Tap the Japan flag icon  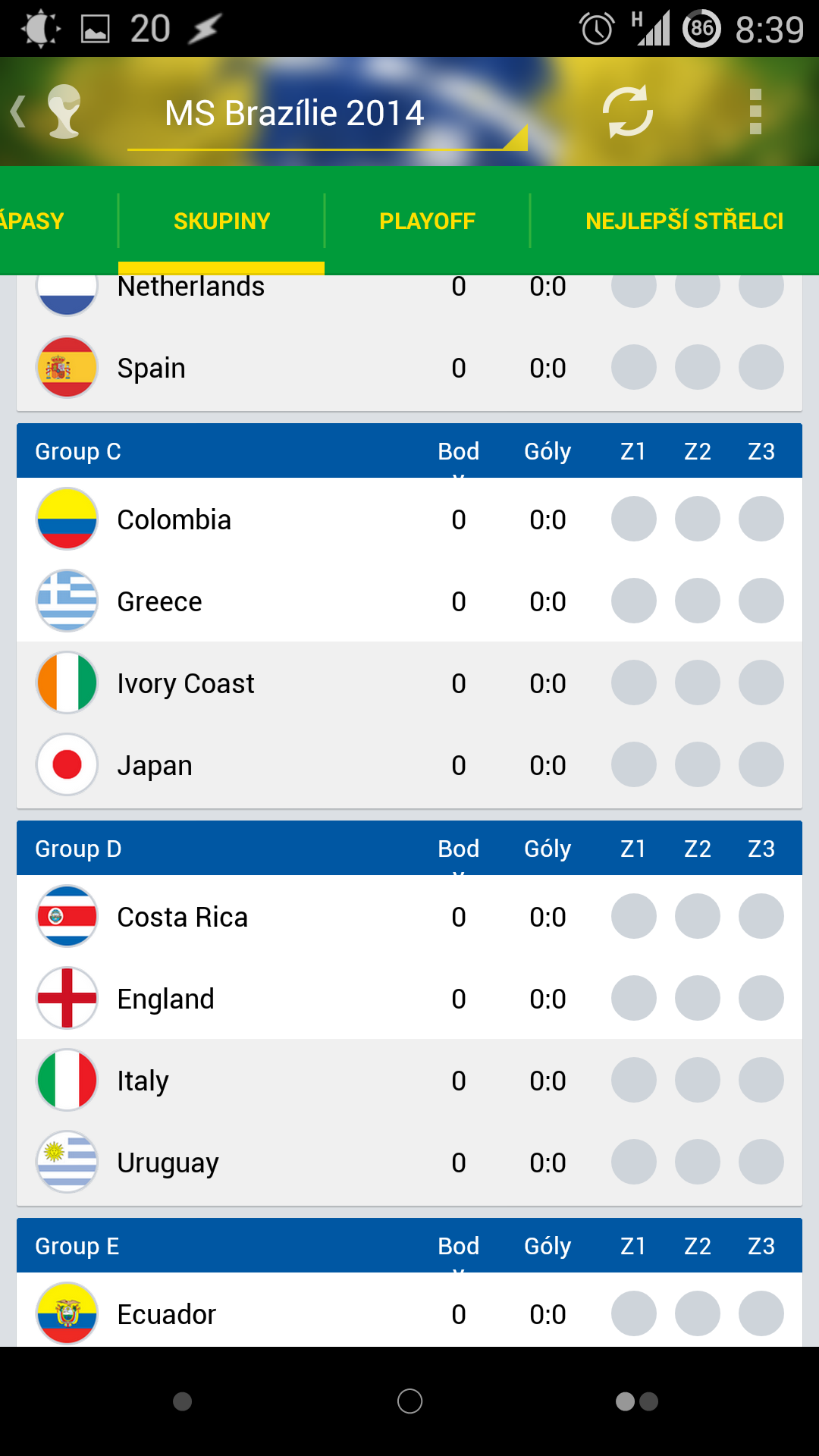(x=67, y=765)
